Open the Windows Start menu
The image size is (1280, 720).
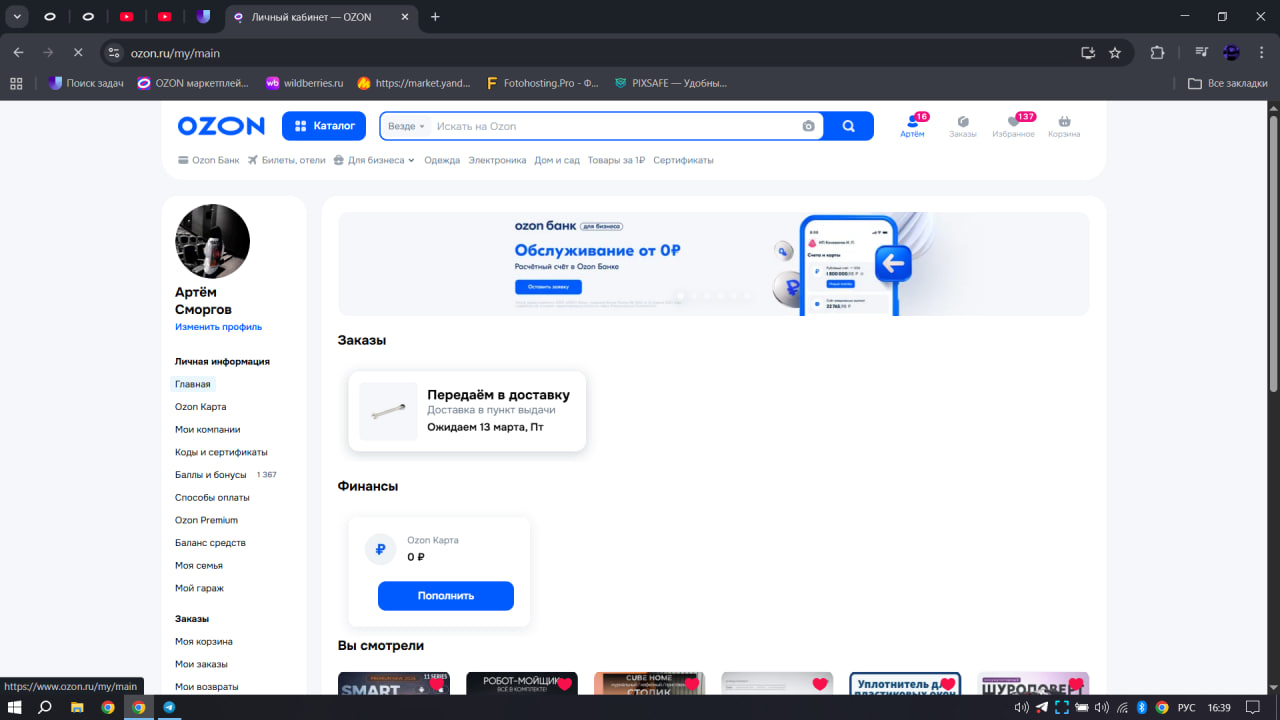(15, 707)
